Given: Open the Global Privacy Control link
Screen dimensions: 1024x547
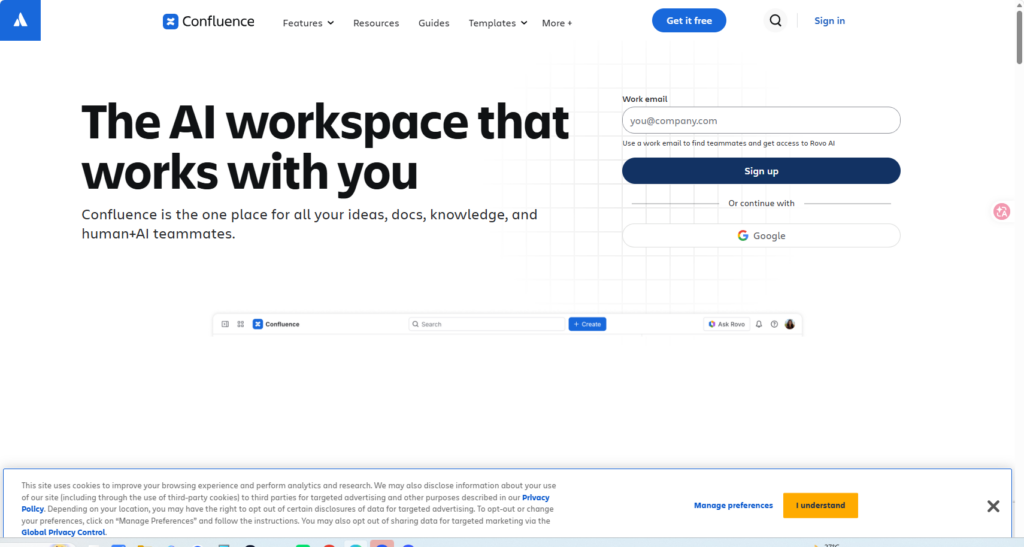Looking at the screenshot, I should pos(63,533).
